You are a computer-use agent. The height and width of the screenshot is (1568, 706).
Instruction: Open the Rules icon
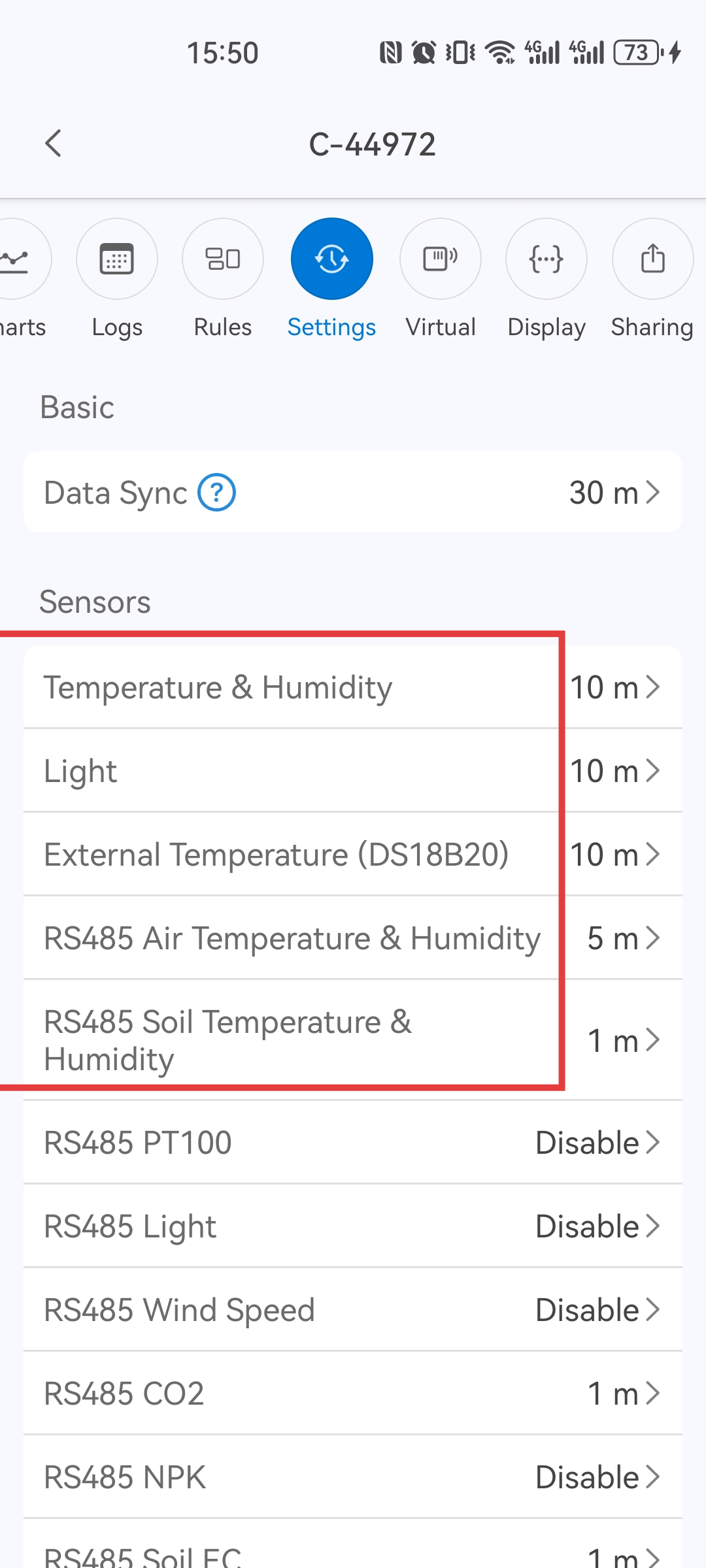point(223,259)
